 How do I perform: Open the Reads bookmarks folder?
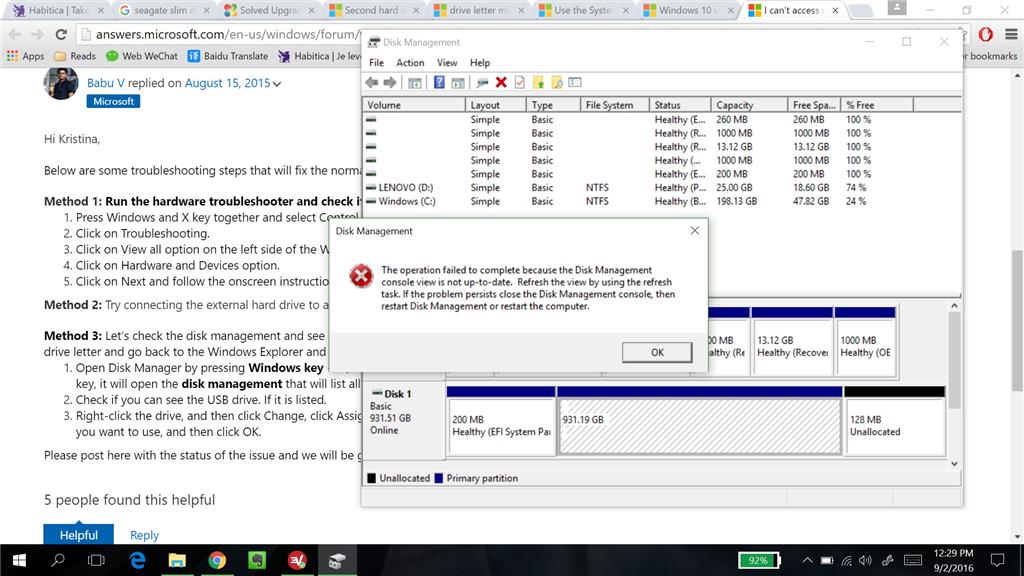[75, 56]
